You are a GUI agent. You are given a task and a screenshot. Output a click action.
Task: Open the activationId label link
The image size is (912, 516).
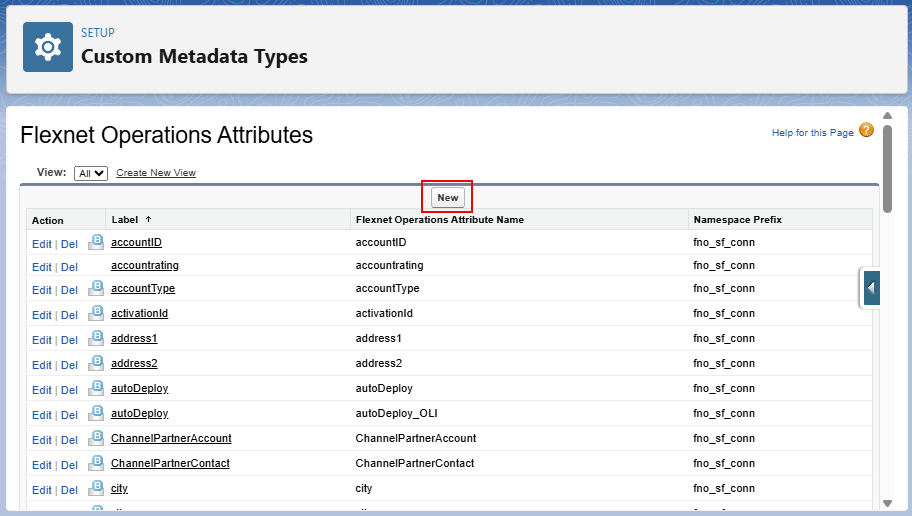point(140,313)
